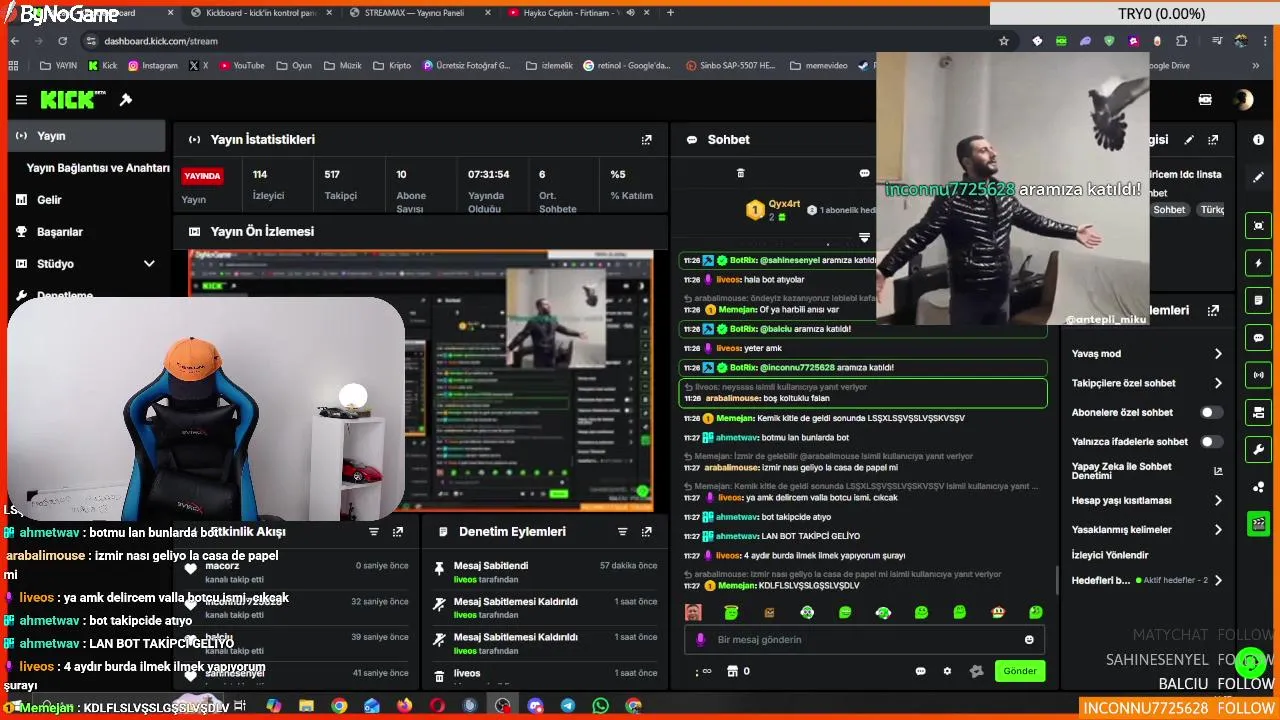This screenshot has width=1280, height=720.
Task: Click the chat bubble icon near Gönder
Action: pos(920,671)
